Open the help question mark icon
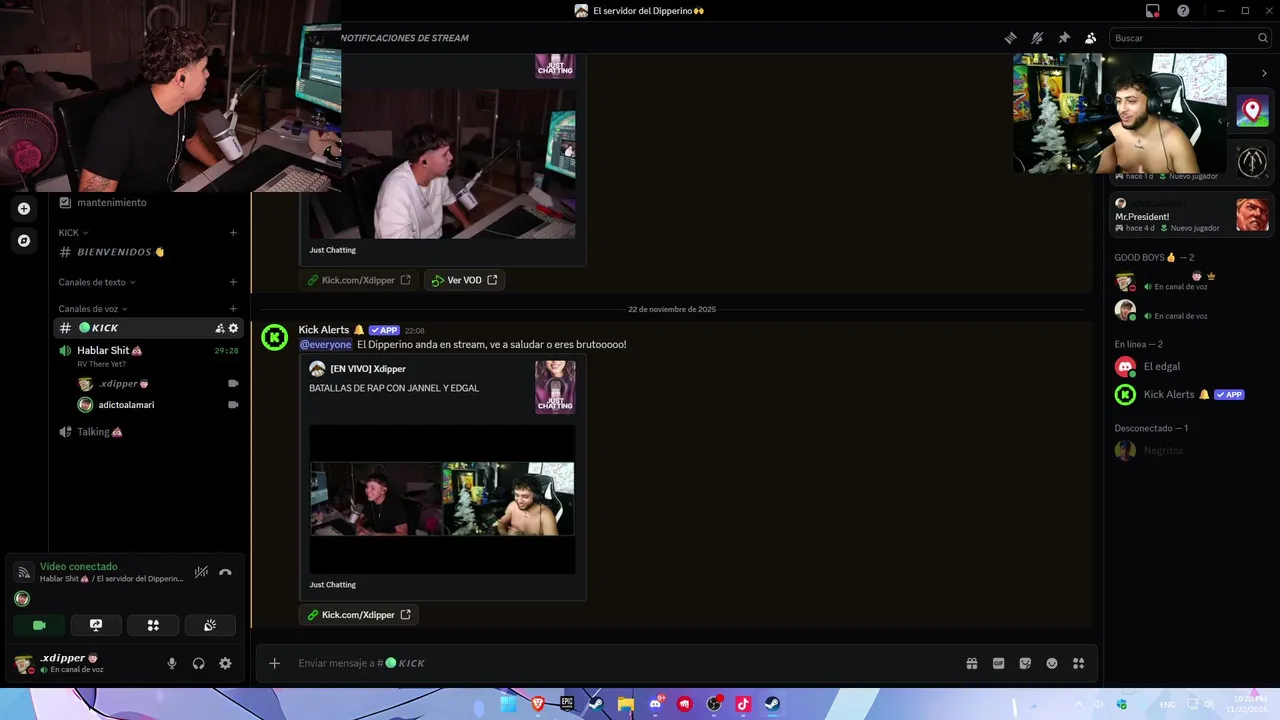Image resolution: width=1280 pixels, height=720 pixels. tap(1183, 11)
